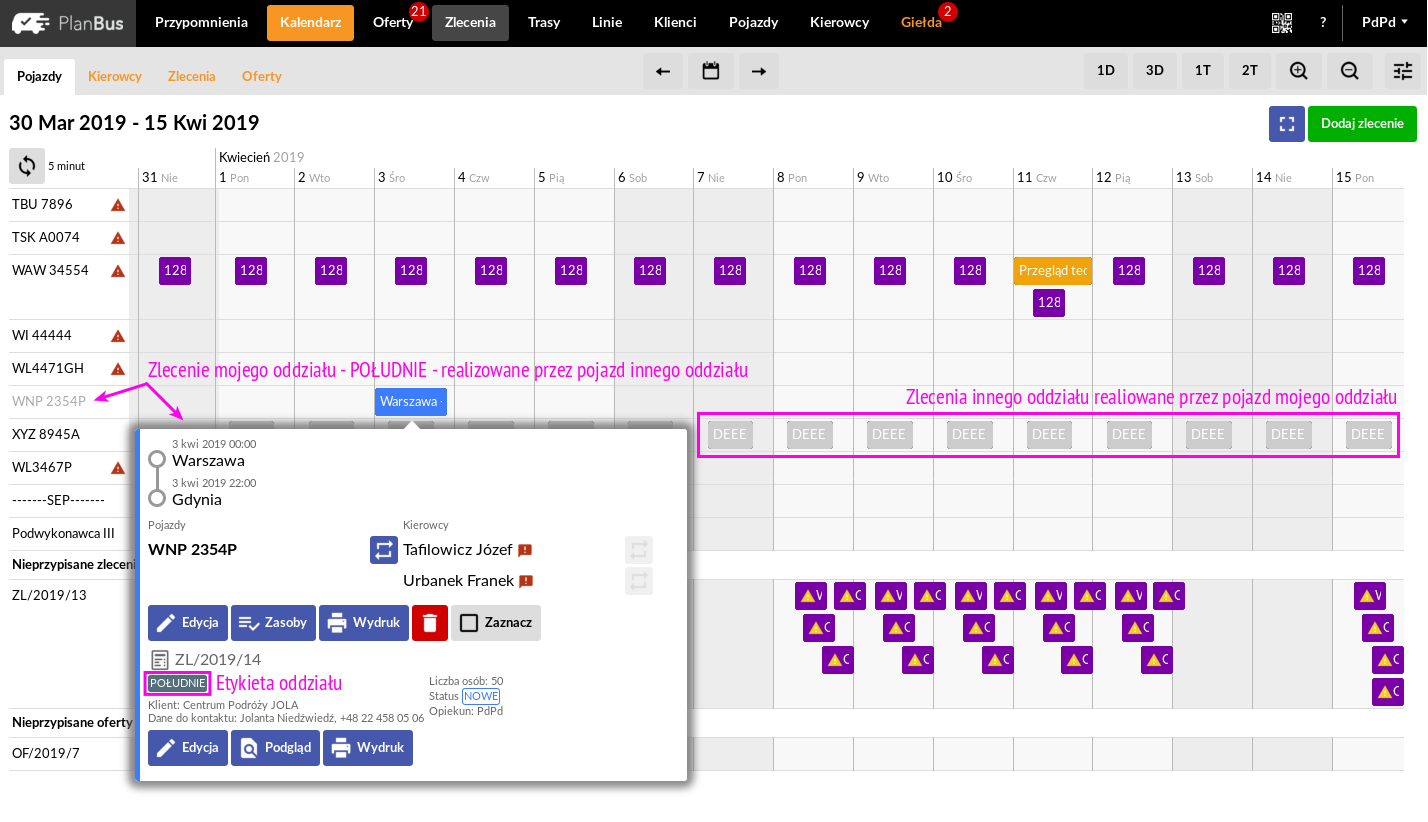Switch to the Zlecenia tab below header
The width and height of the screenshot is (1428, 822).
191,76
